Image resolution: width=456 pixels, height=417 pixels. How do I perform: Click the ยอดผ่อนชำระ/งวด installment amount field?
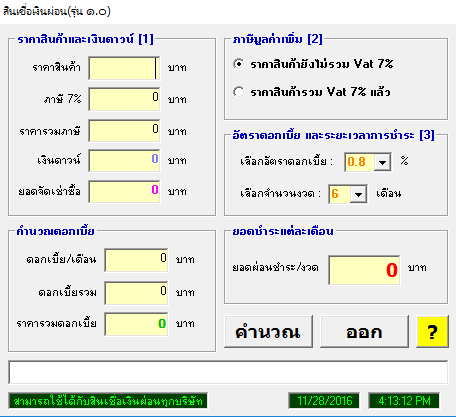(364, 270)
